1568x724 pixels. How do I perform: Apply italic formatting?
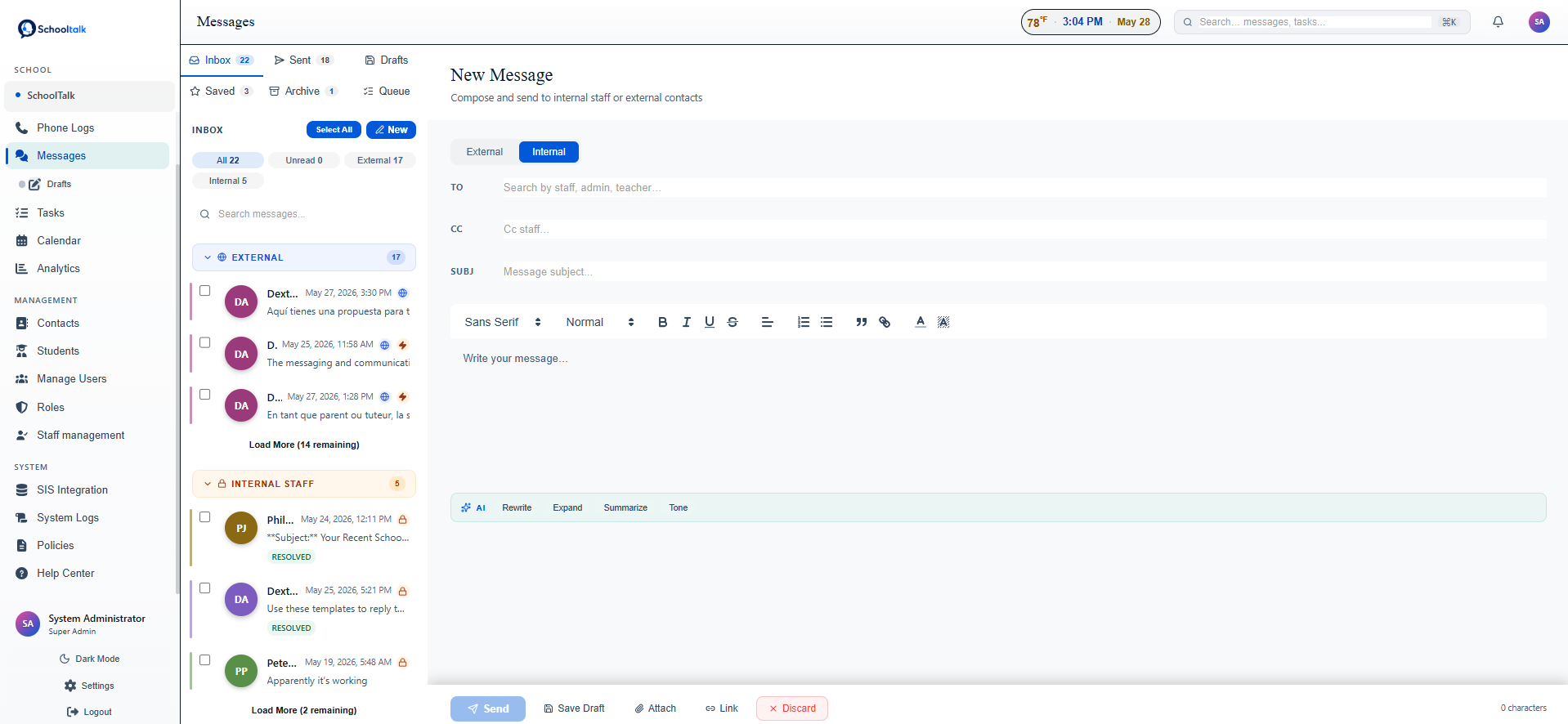point(687,322)
